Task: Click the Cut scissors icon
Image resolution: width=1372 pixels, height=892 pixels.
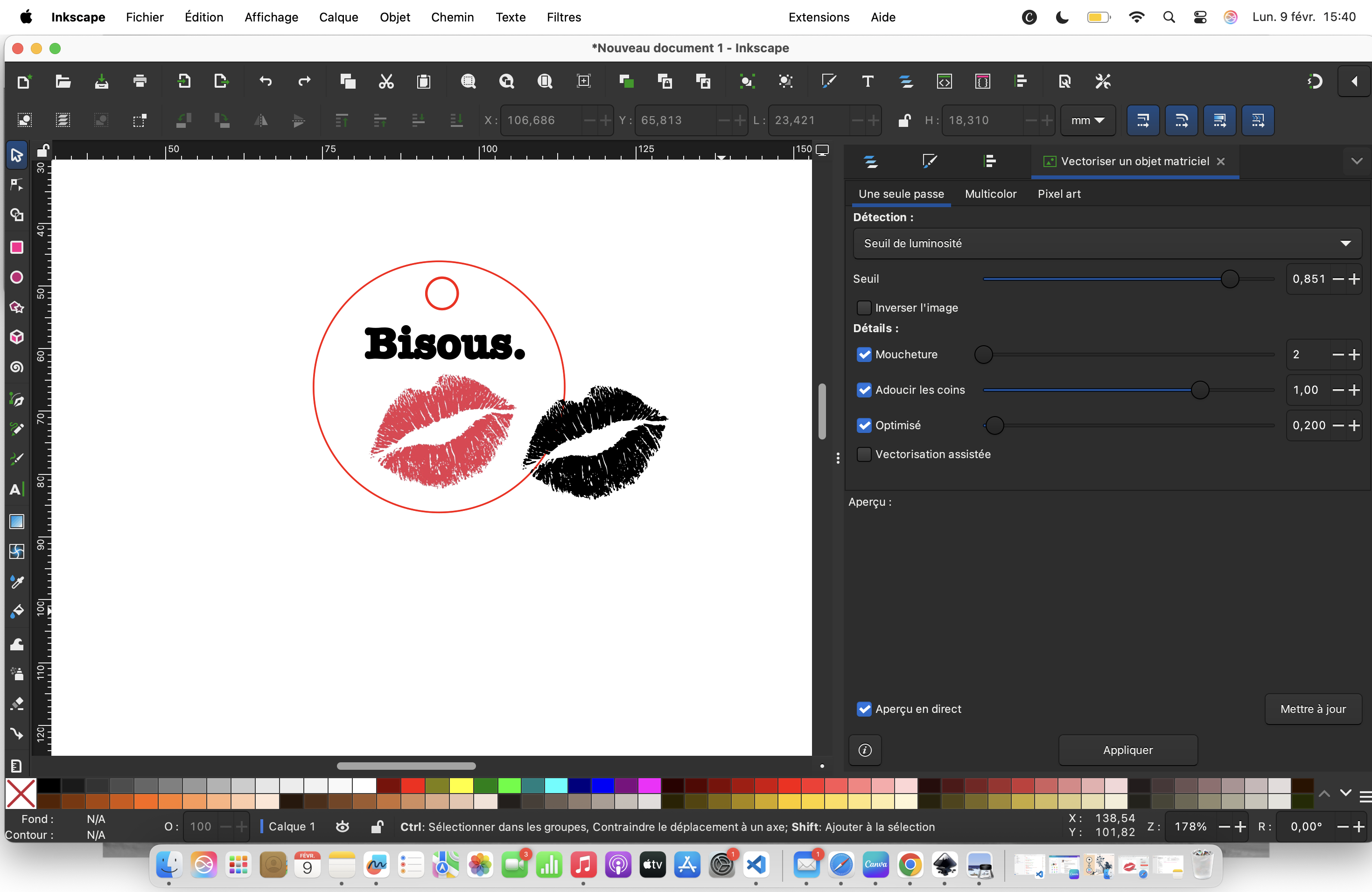Action: click(385, 81)
